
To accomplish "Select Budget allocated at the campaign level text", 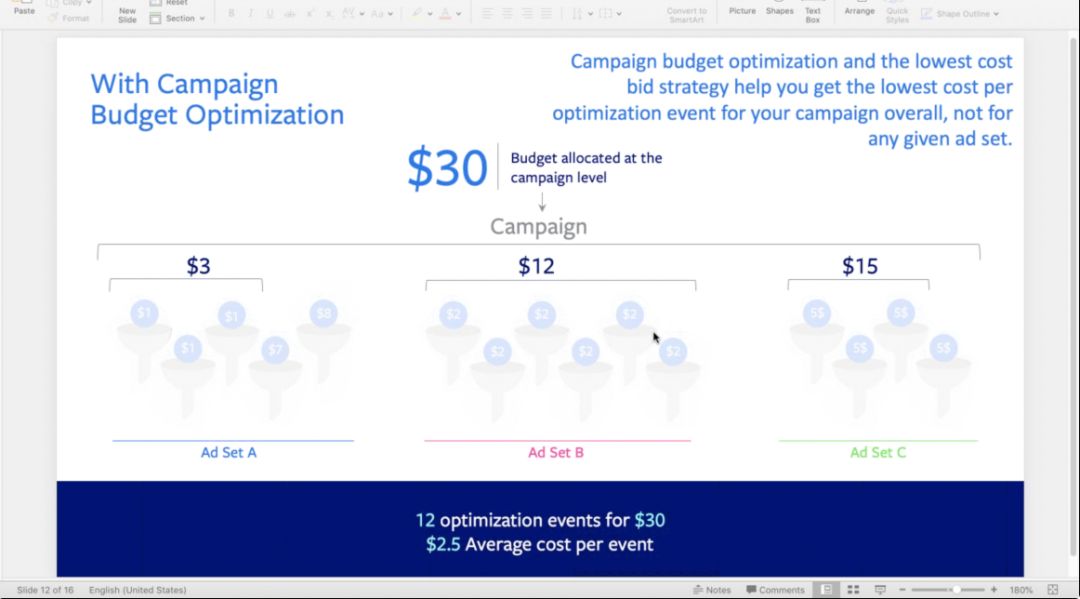I will (586, 167).
